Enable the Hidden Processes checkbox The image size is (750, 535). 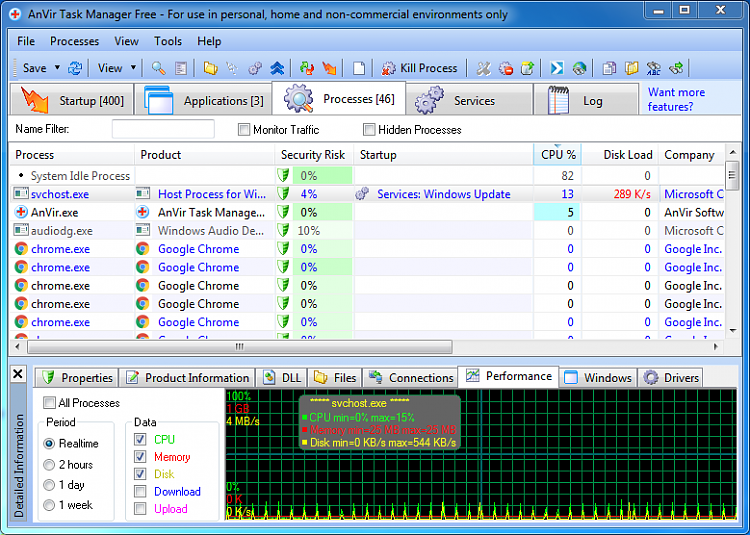click(x=369, y=130)
